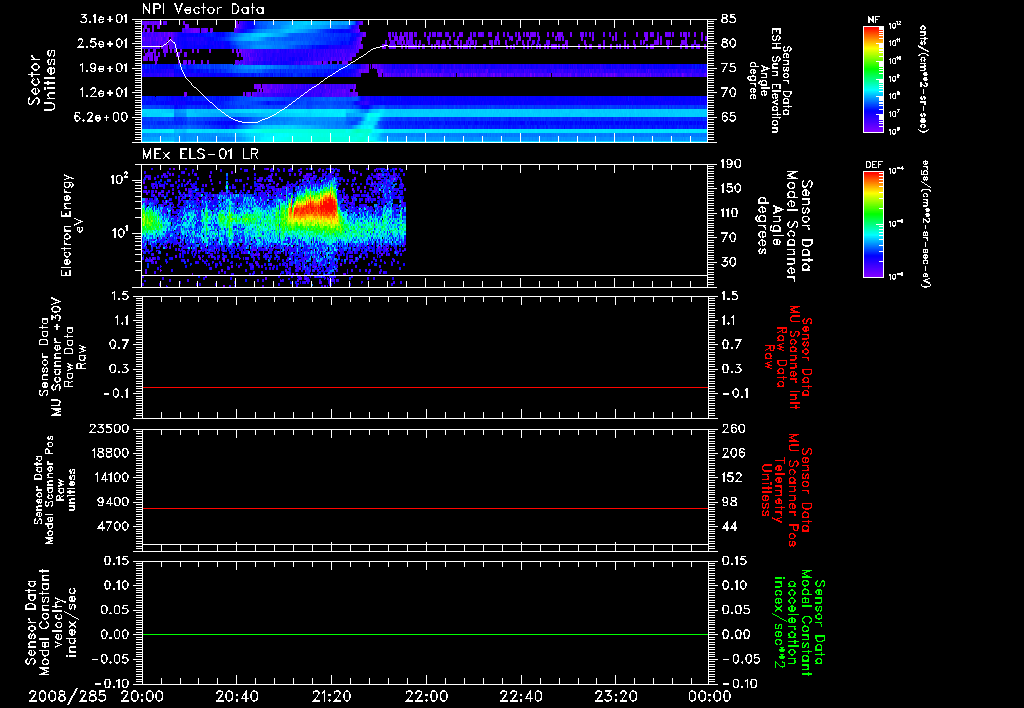Click the 85 degree elevation tick value

729,19
